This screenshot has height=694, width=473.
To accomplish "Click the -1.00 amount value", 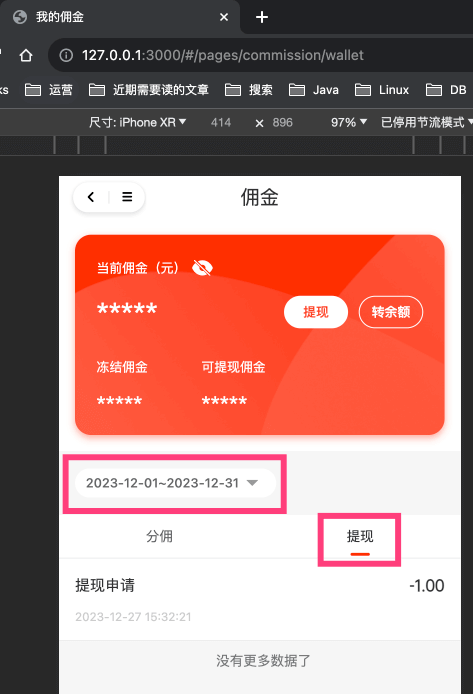I will point(427,586).
